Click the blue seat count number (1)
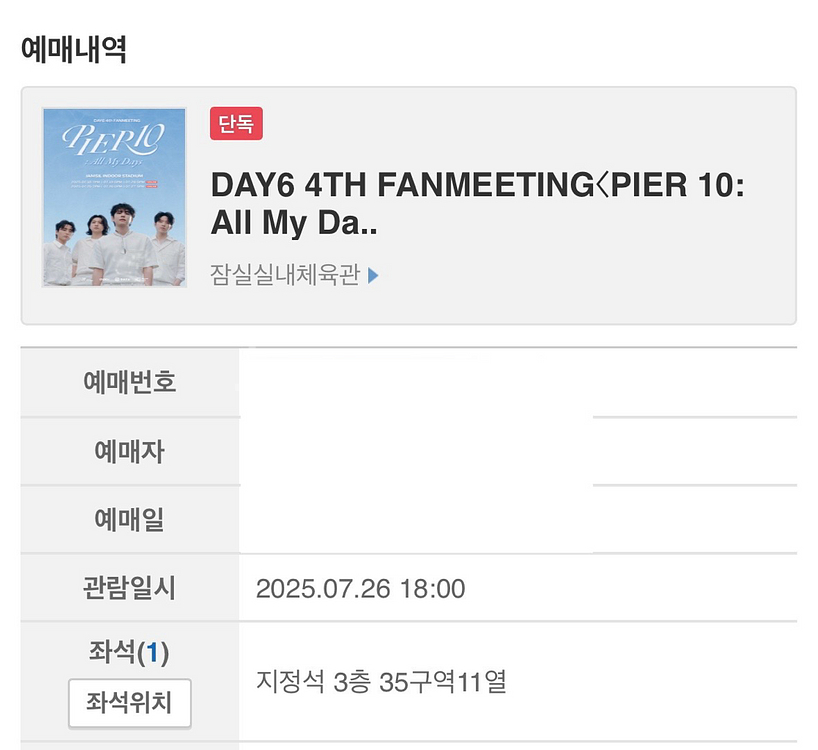Viewport: 818px width, 750px height. [x=152, y=653]
